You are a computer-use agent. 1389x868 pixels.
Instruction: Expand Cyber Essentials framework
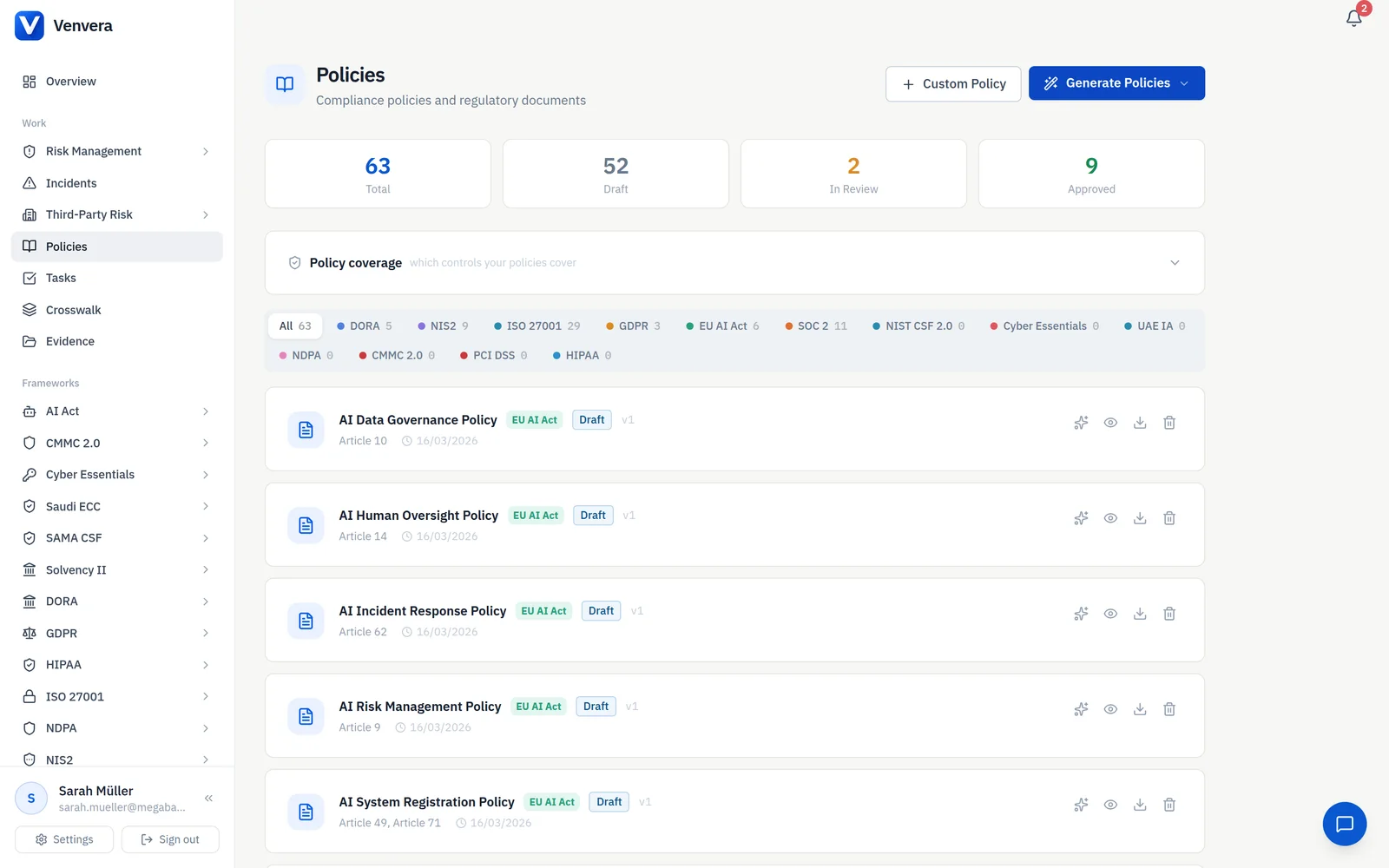coord(205,475)
